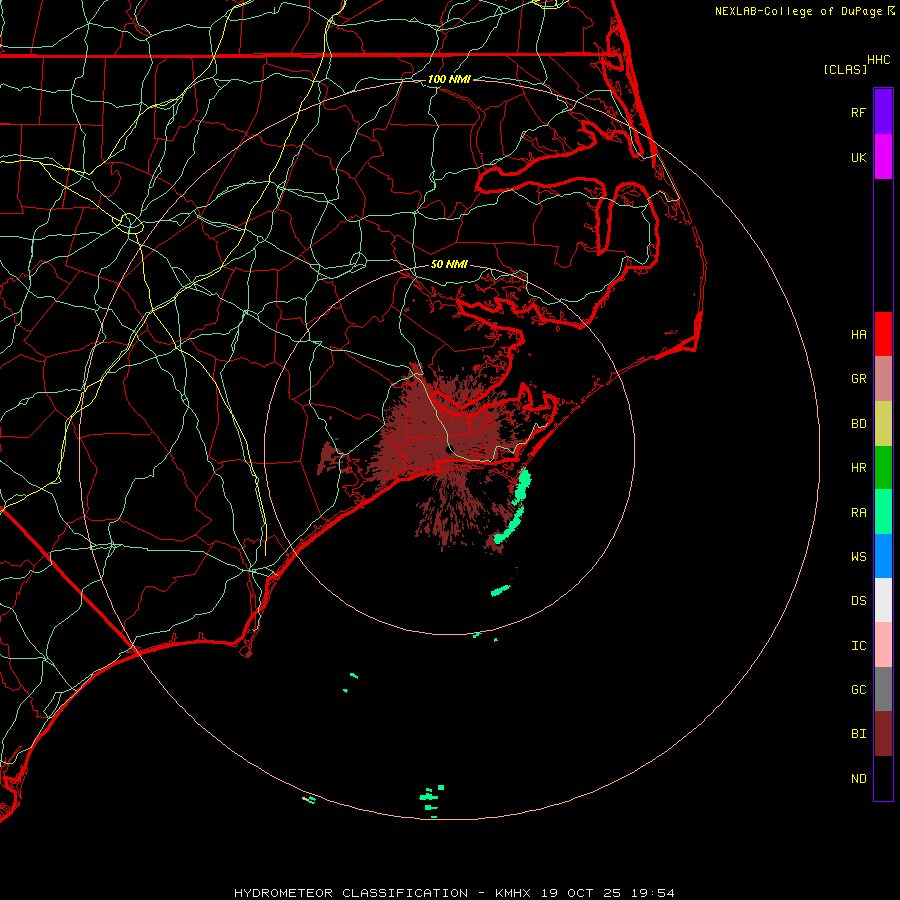Screen dimensions: 900x900
Task: Pick the brown BI legend swatch
Action: (883, 734)
